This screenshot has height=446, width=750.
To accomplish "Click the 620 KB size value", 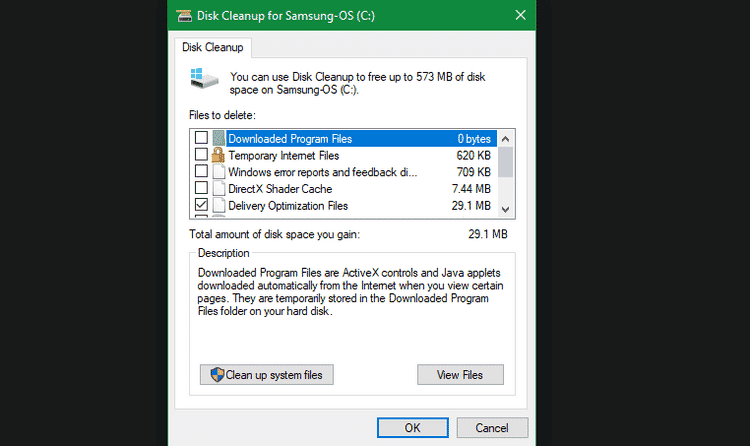I will 474,156.
